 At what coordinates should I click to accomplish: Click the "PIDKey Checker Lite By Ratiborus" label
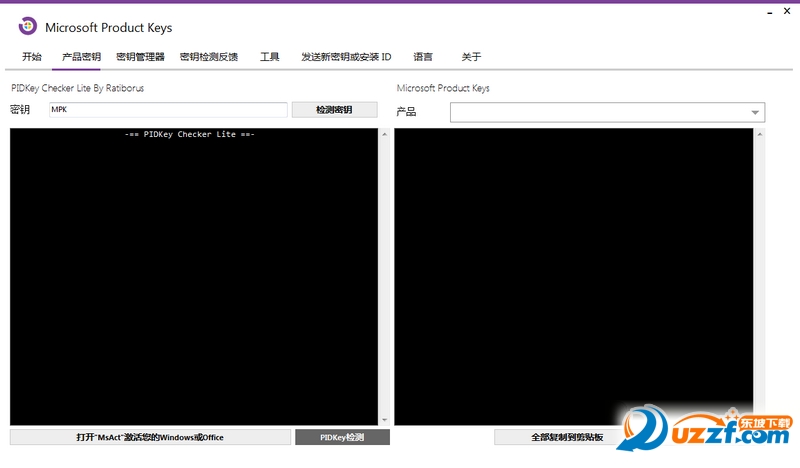pos(78,88)
